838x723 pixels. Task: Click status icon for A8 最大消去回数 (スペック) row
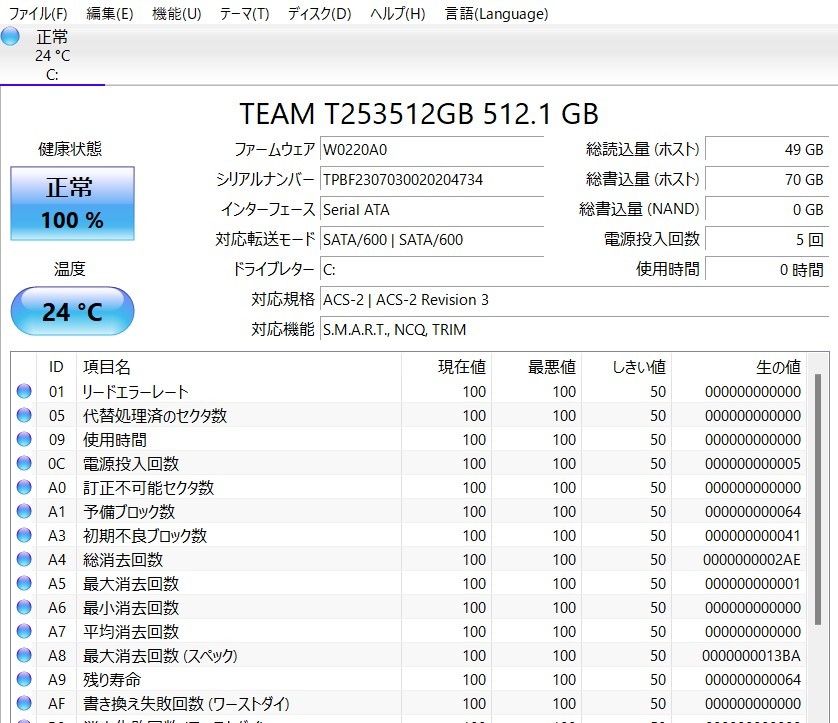[x=24, y=656]
